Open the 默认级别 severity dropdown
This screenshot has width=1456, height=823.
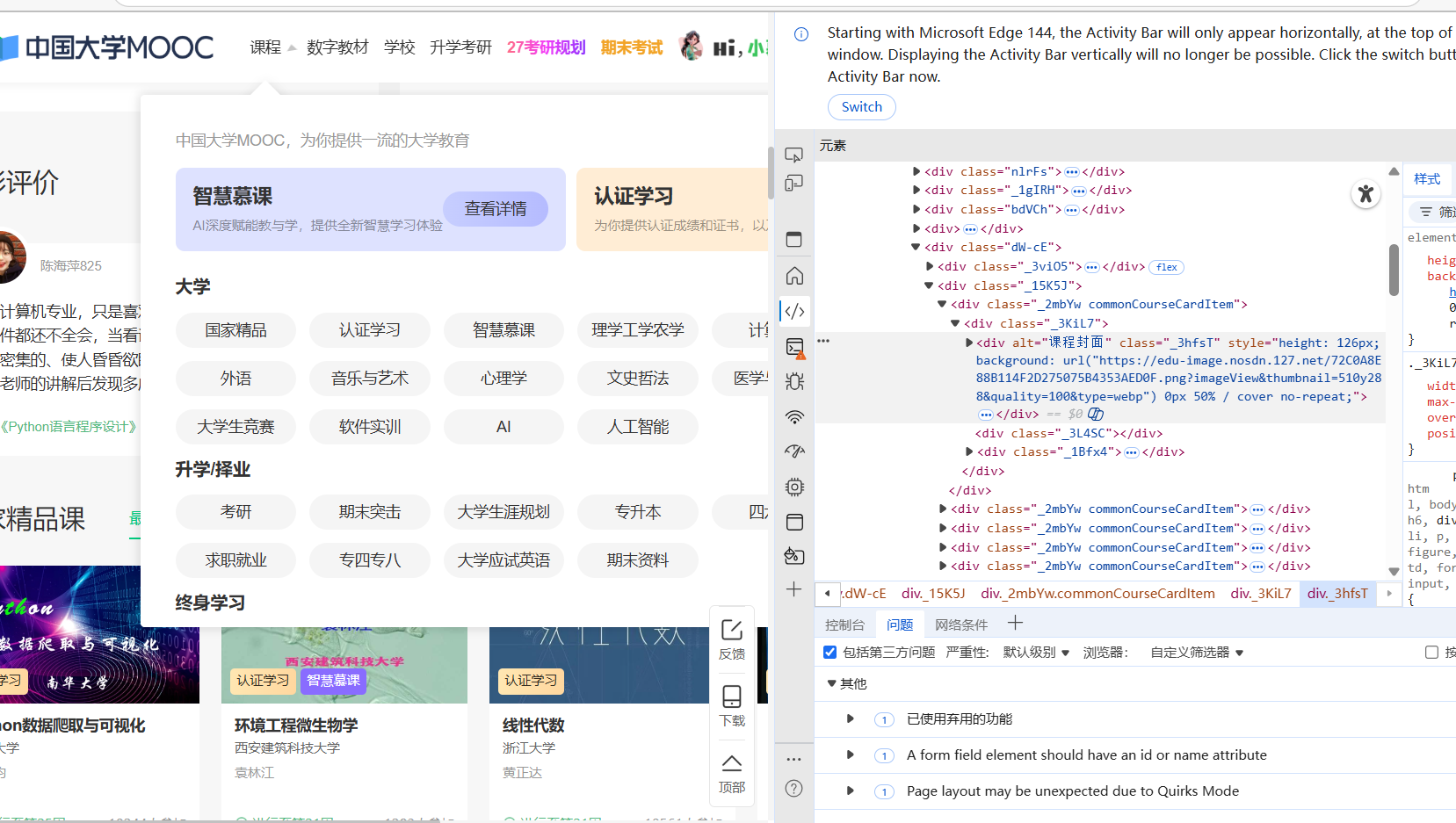click(1036, 653)
